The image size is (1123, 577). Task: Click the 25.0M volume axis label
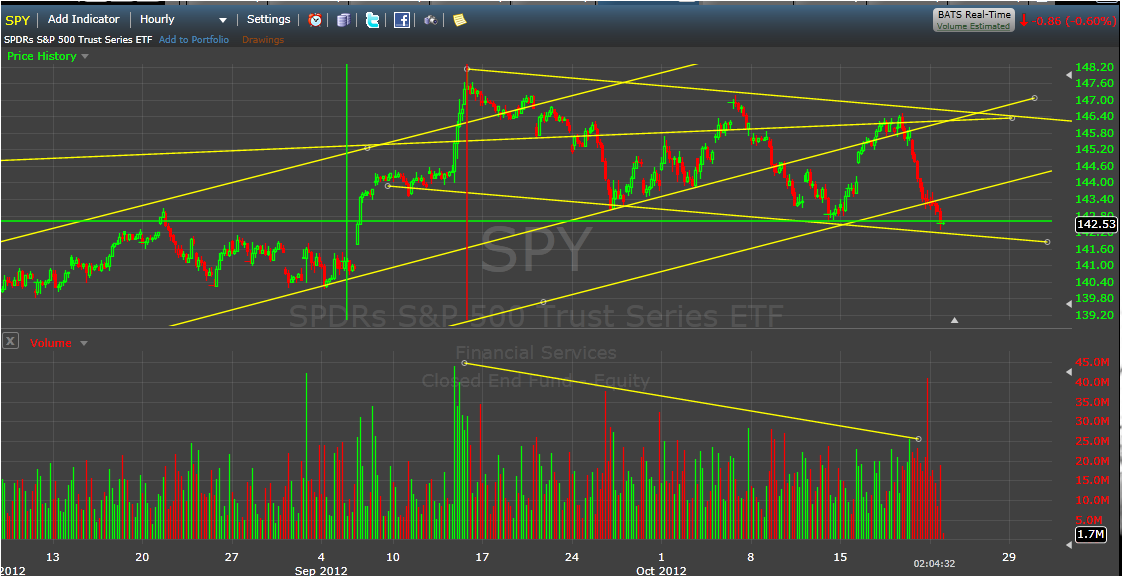pos(1094,440)
